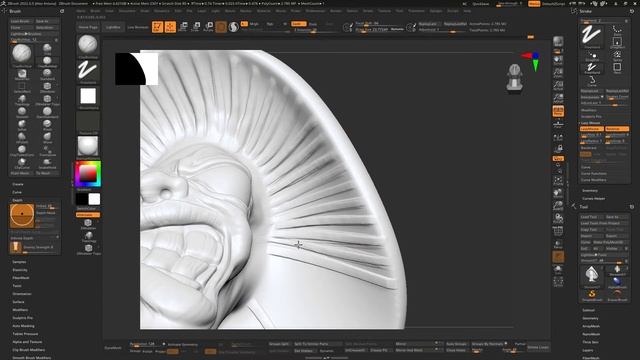Toggle the Relative lazy mouse button

(x=617, y=129)
